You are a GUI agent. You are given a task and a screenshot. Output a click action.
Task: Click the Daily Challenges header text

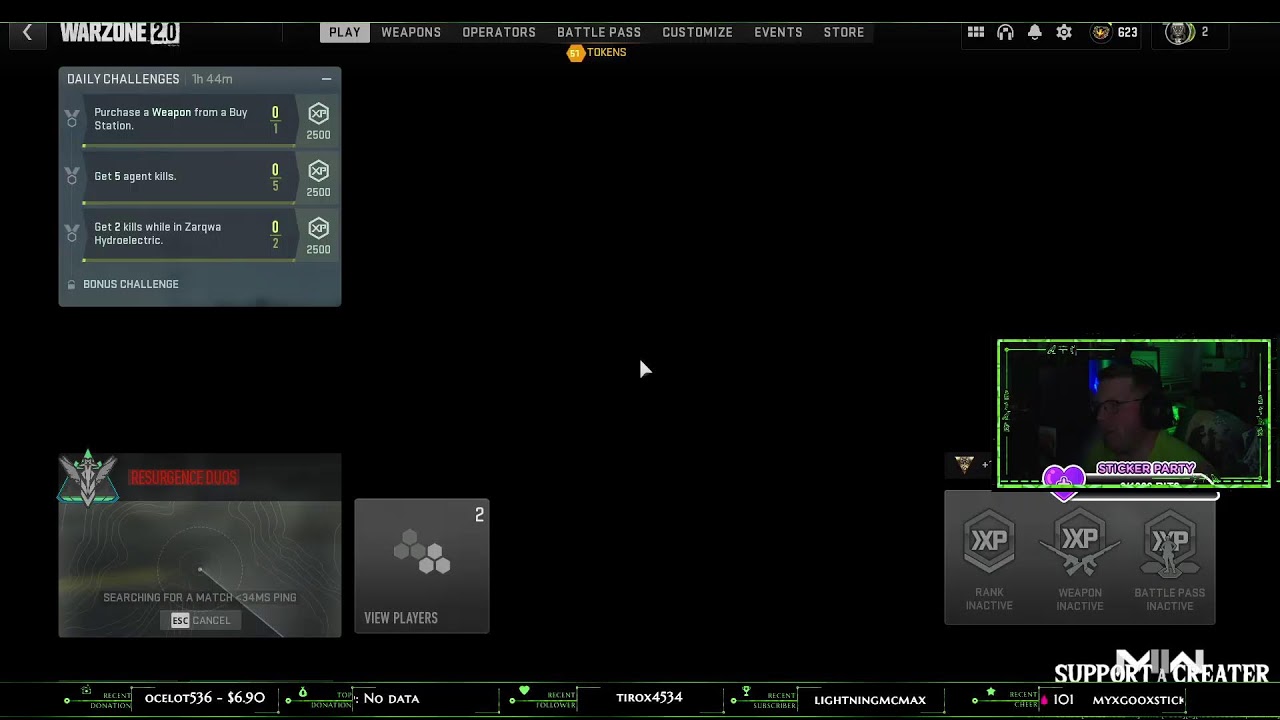tap(123, 79)
